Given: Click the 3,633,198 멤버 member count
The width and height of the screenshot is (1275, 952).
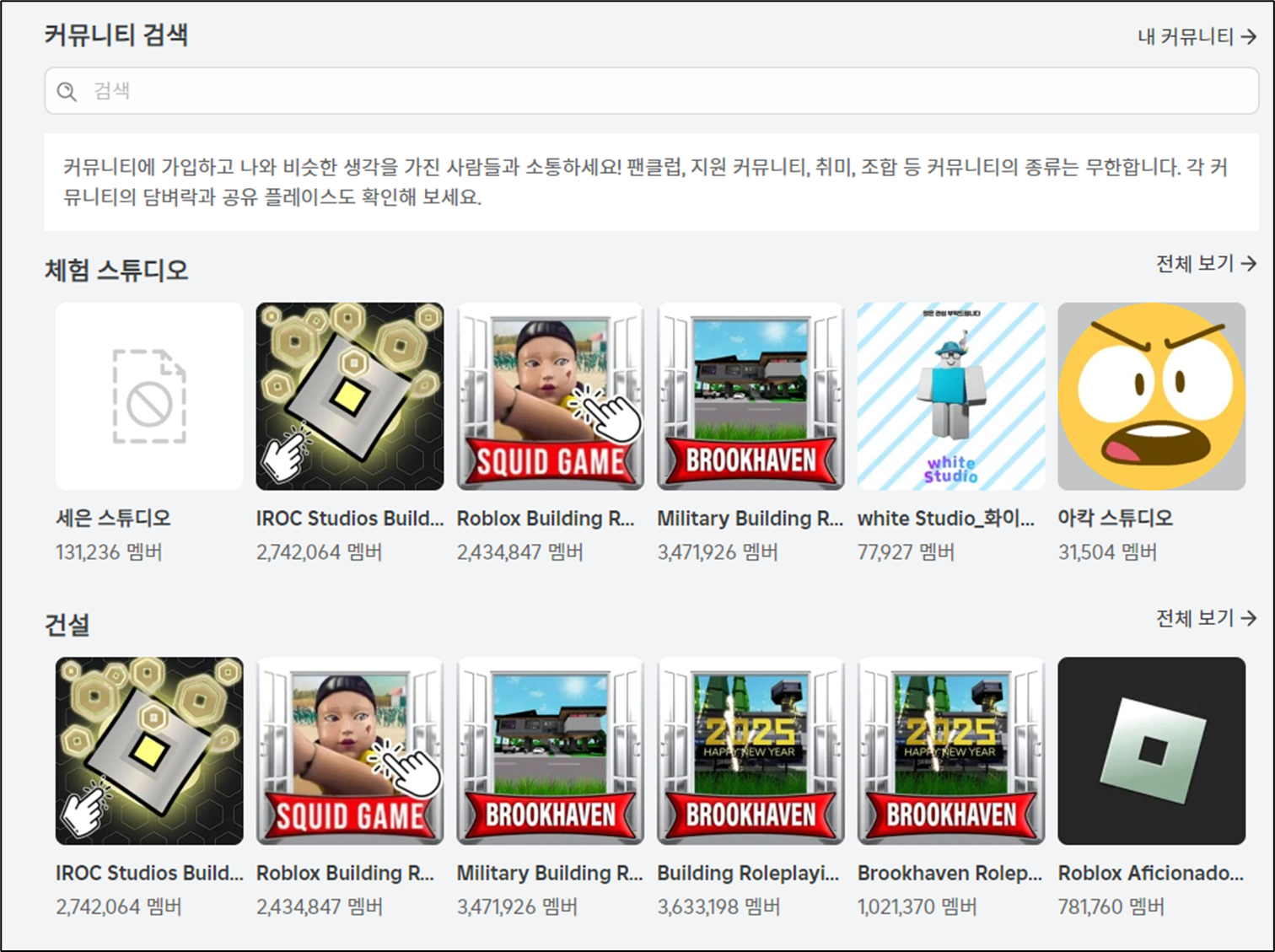Looking at the screenshot, I should pyautogui.click(x=718, y=907).
